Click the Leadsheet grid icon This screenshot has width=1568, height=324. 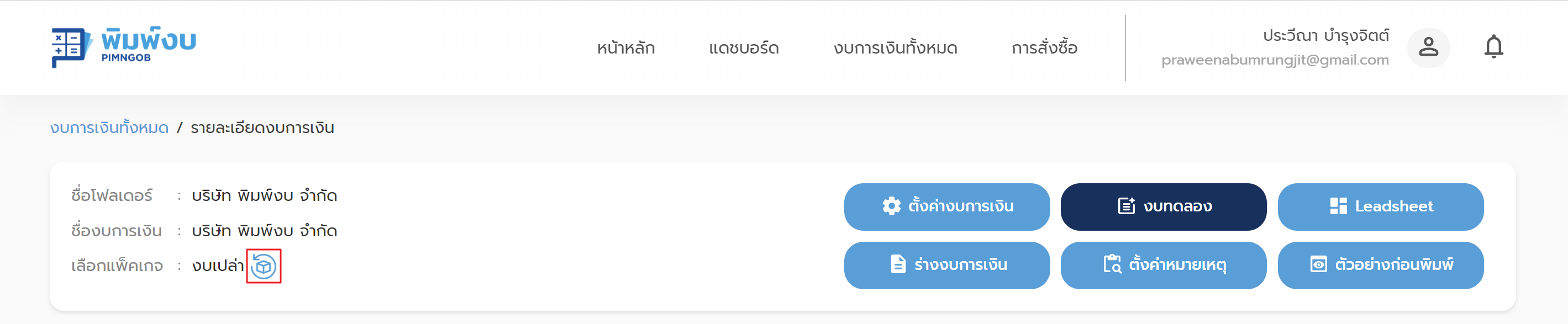[1338, 206]
